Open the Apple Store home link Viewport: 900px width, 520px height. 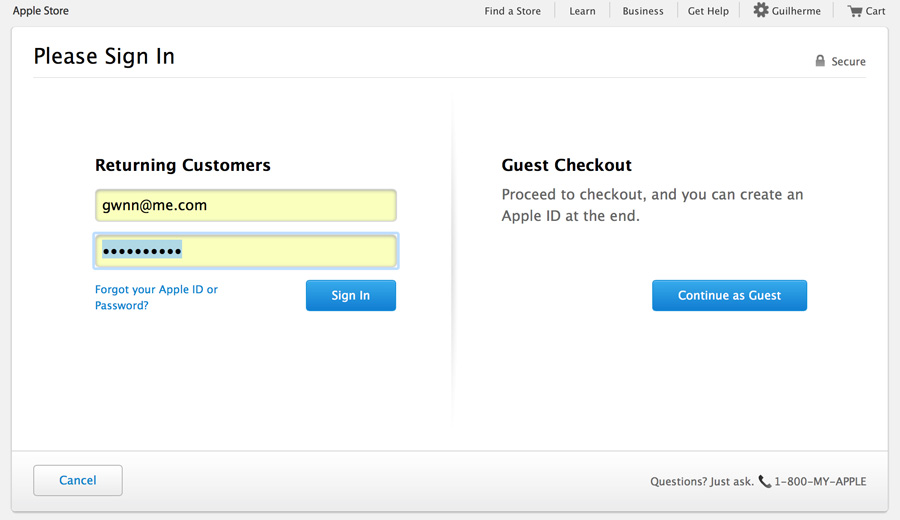[41, 10]
